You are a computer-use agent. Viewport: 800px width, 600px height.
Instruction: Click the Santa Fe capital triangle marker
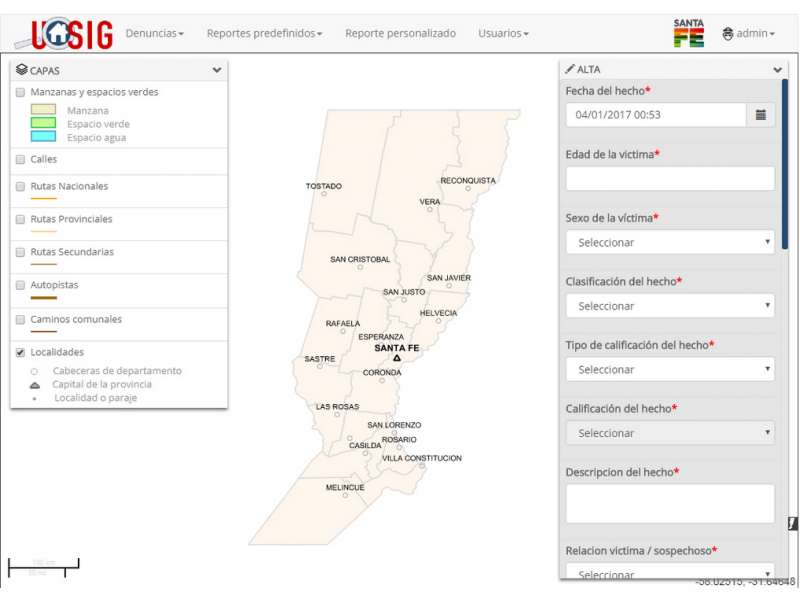tap(397, 358)
